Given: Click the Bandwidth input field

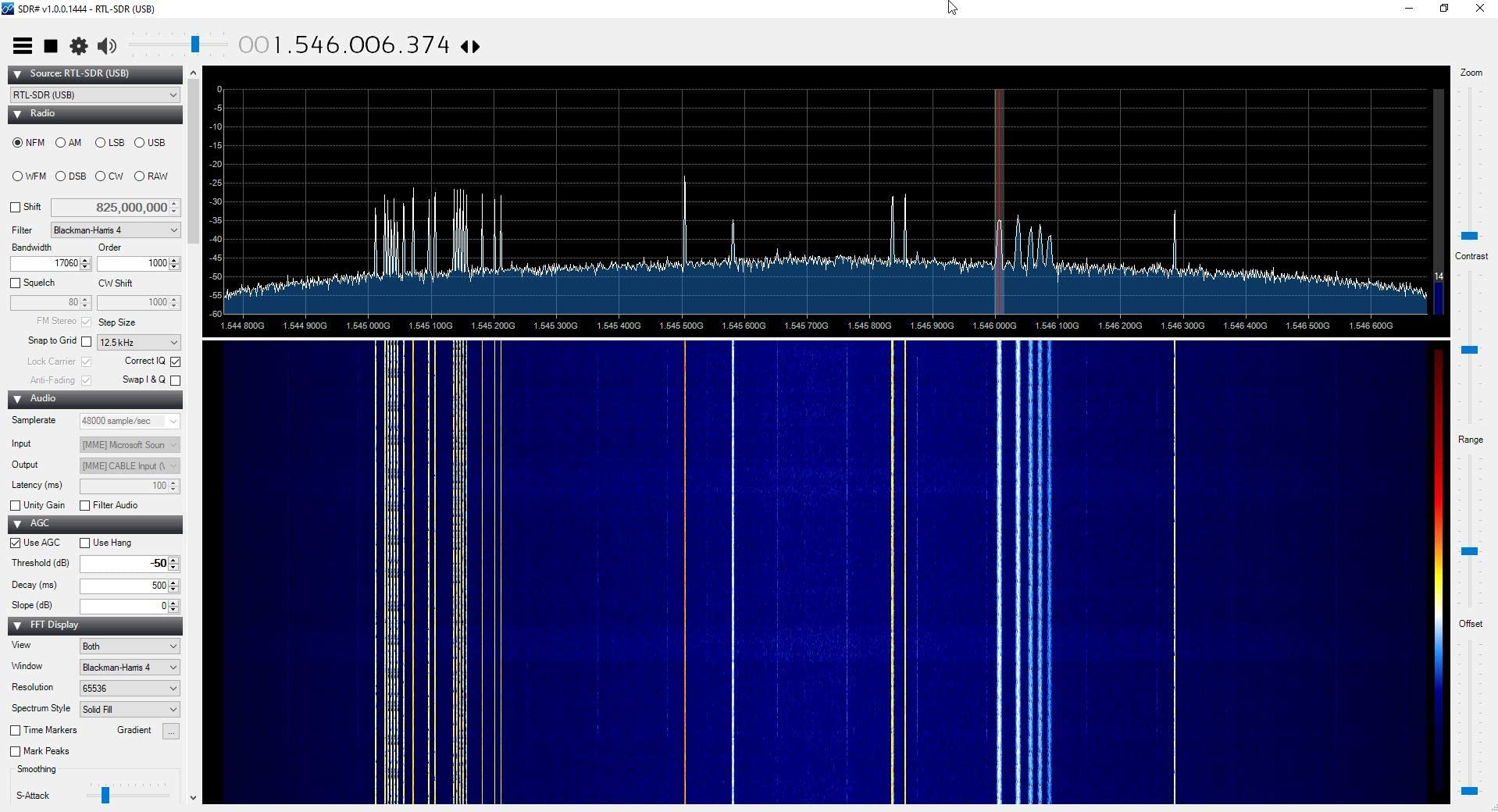Looking at the screenshot, I should (45, 264).
